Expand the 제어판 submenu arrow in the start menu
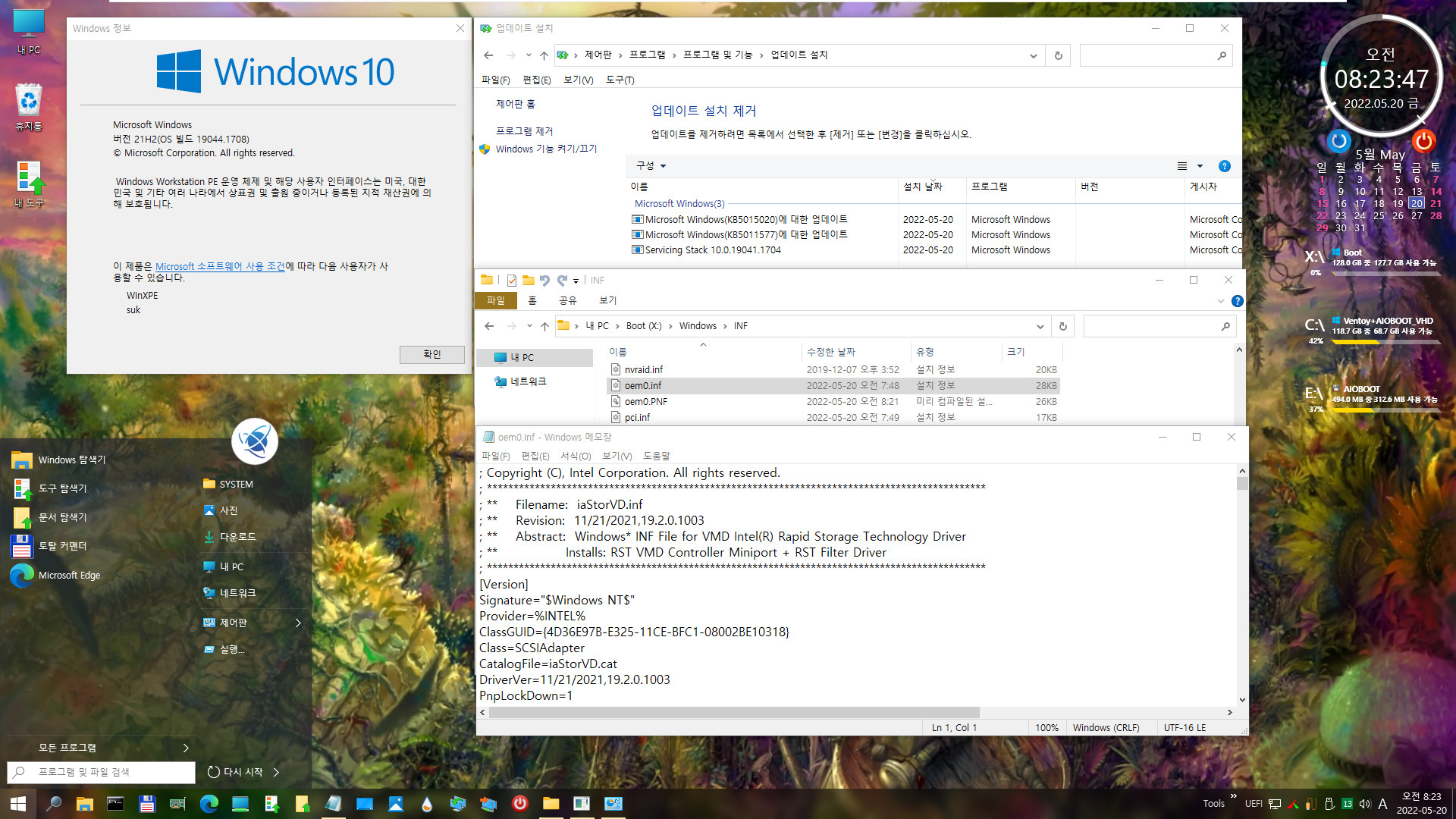The height and width of the screenshot is (819, 1456). (x=298, y=623)
